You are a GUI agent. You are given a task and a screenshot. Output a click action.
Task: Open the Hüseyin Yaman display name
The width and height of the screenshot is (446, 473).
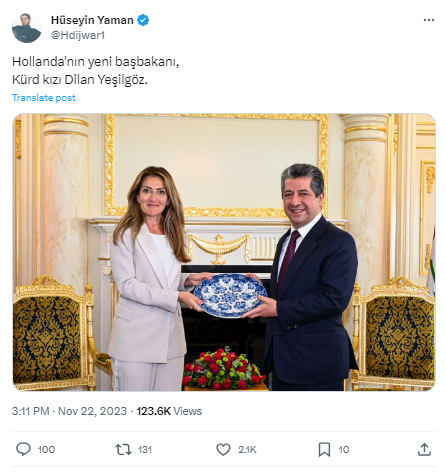click(x=92, y=20)
